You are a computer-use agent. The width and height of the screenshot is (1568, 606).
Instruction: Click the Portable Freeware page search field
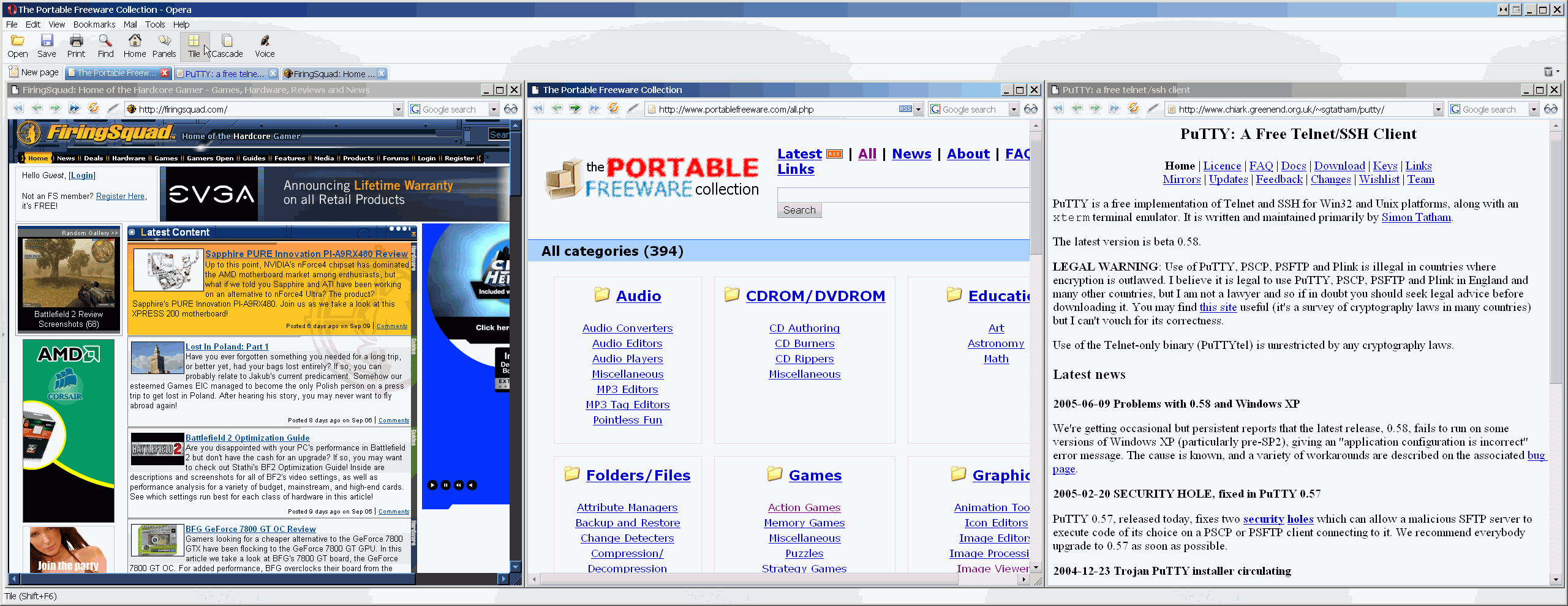(x=903, y=195)
